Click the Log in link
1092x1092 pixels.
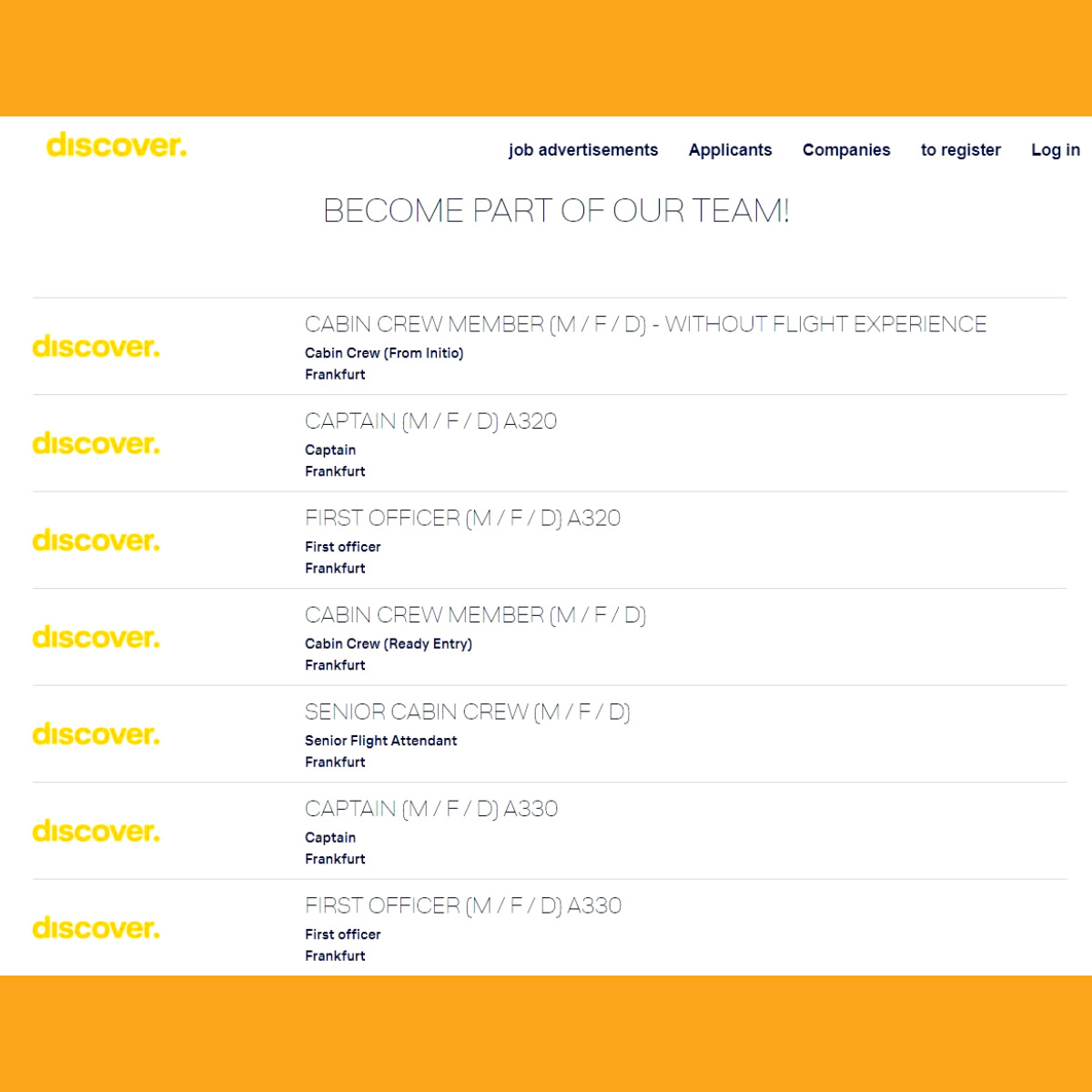tap(1056, 150)
